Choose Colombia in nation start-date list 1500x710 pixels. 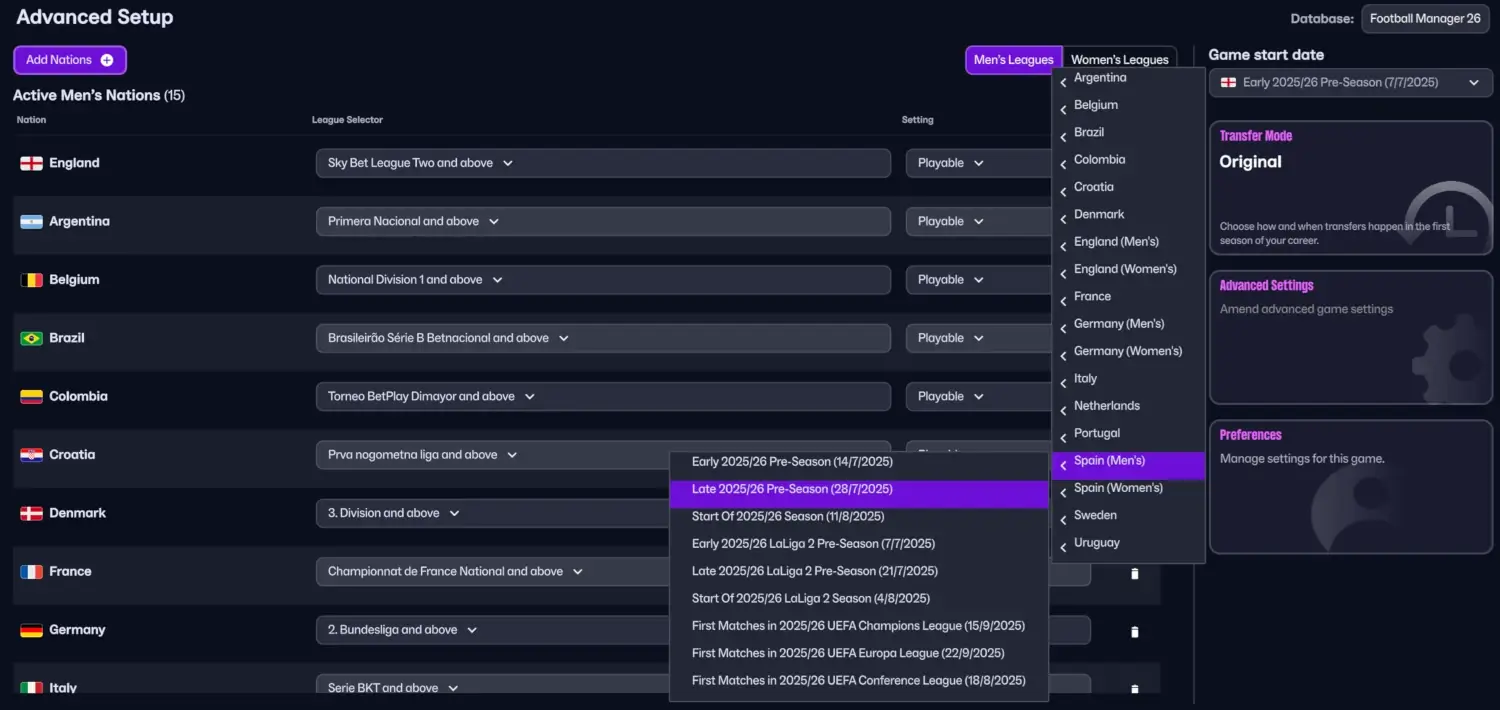coord(1128,160)
